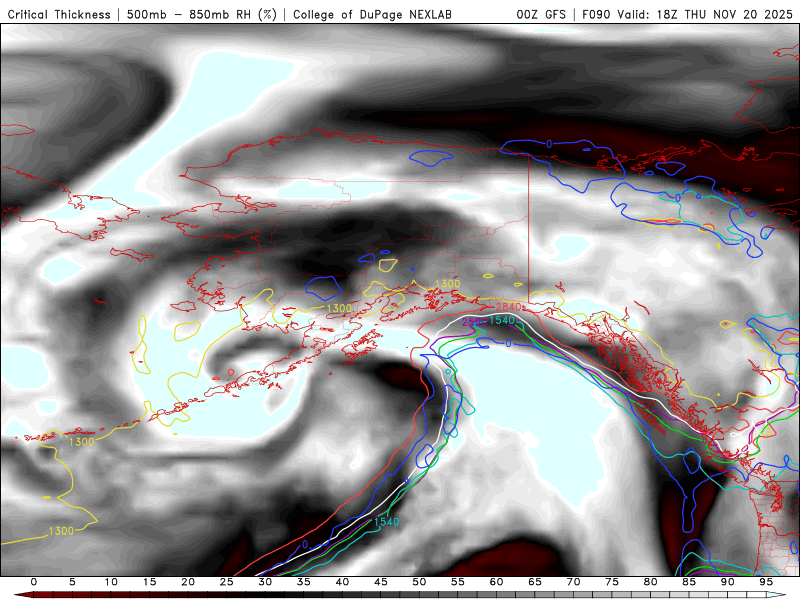Select the "00Z GFS" model run label
This screenshot has width=800, height=600.
pyautogui.click(x=541, y=15)
